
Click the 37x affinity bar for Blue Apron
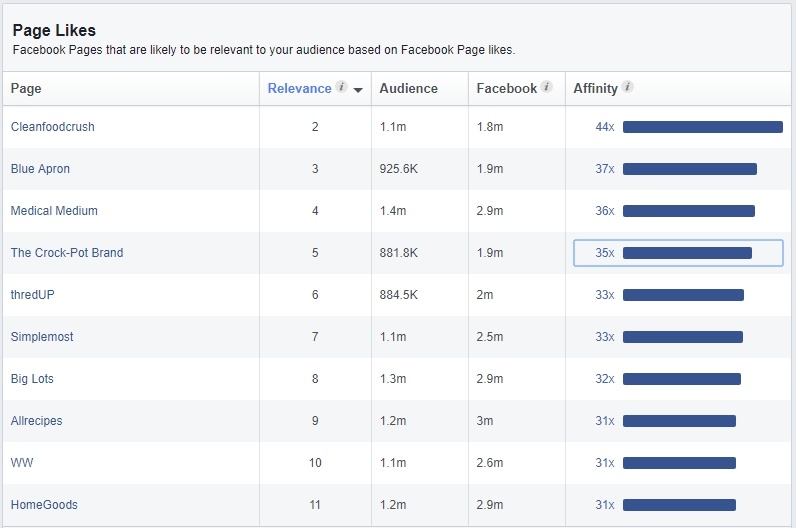[x=690, y=169]
